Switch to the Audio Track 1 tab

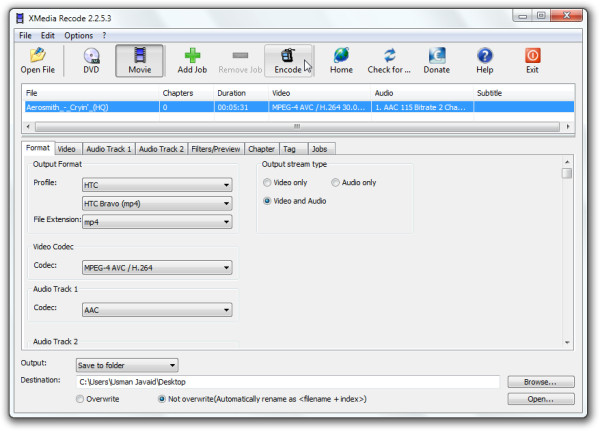(109, 149)
